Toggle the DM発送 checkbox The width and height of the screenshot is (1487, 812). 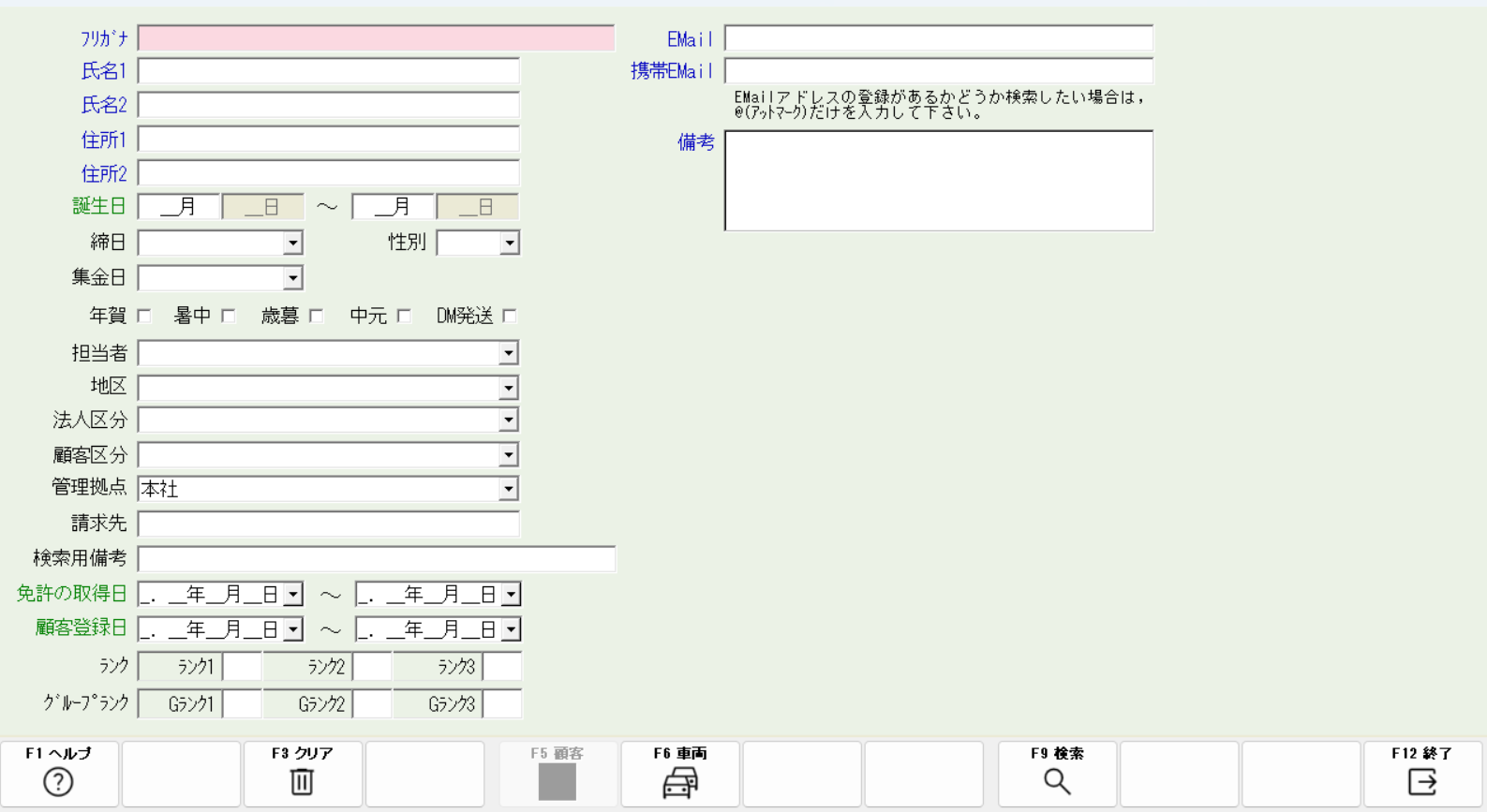tap(510, 316)
